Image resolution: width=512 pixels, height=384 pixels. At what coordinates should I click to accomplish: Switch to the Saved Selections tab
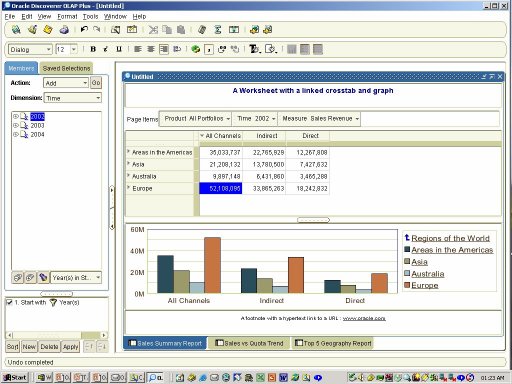click(x=66, y=68)
